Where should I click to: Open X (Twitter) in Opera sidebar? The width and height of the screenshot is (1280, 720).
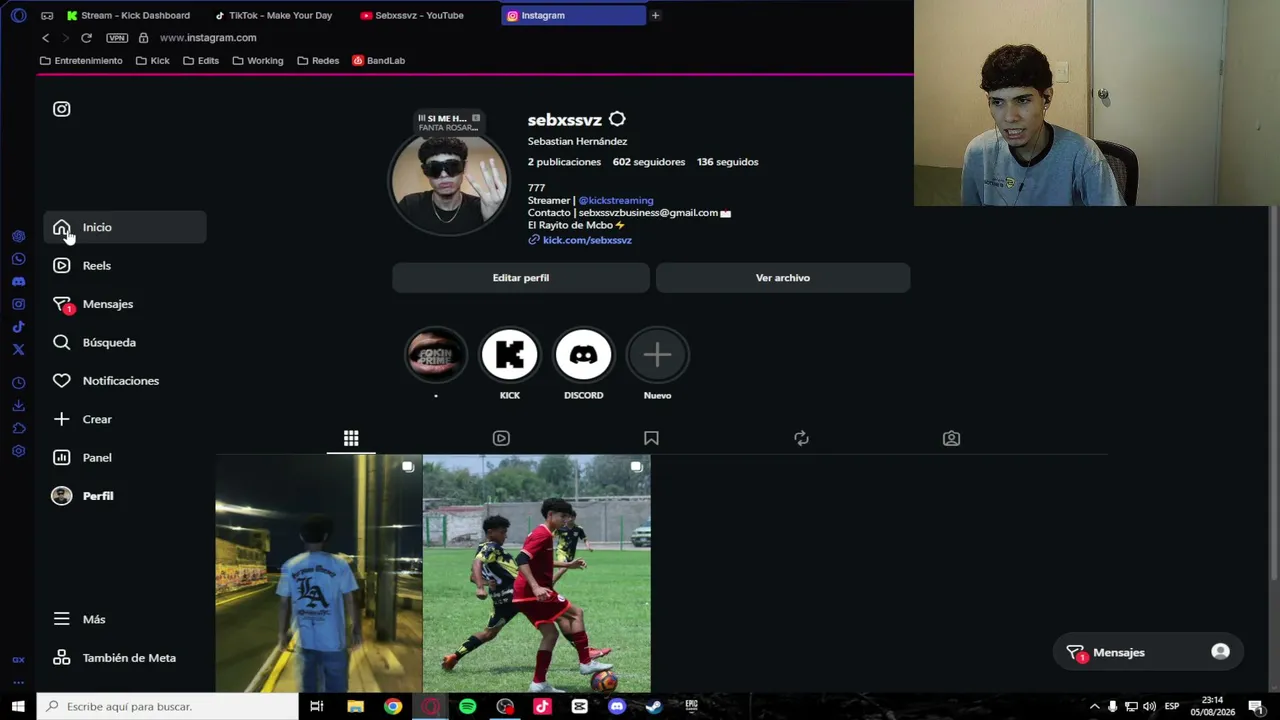click(x=18, y=349)
